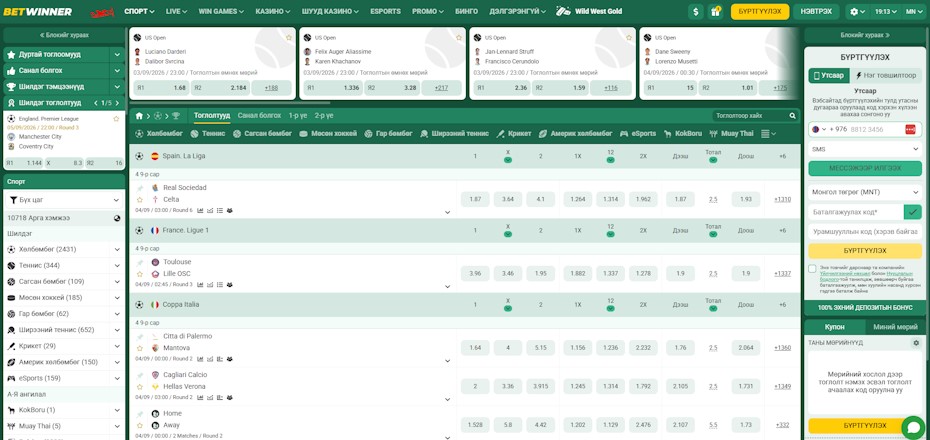The height and width of the screenshot is (440, 930).
Task: Favorite the Felix Auger Aliassime match star
Action: click(x=459, y=37)
